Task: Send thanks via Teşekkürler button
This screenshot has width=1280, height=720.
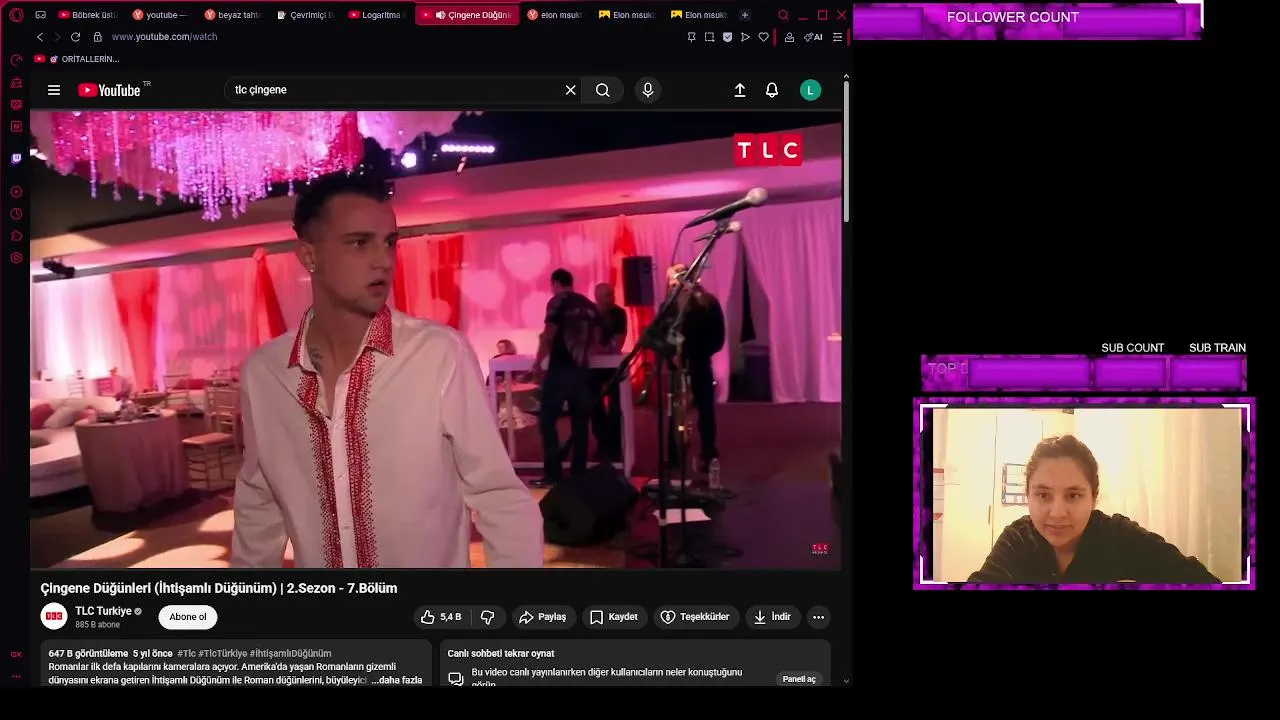Action: click(695, 617)
